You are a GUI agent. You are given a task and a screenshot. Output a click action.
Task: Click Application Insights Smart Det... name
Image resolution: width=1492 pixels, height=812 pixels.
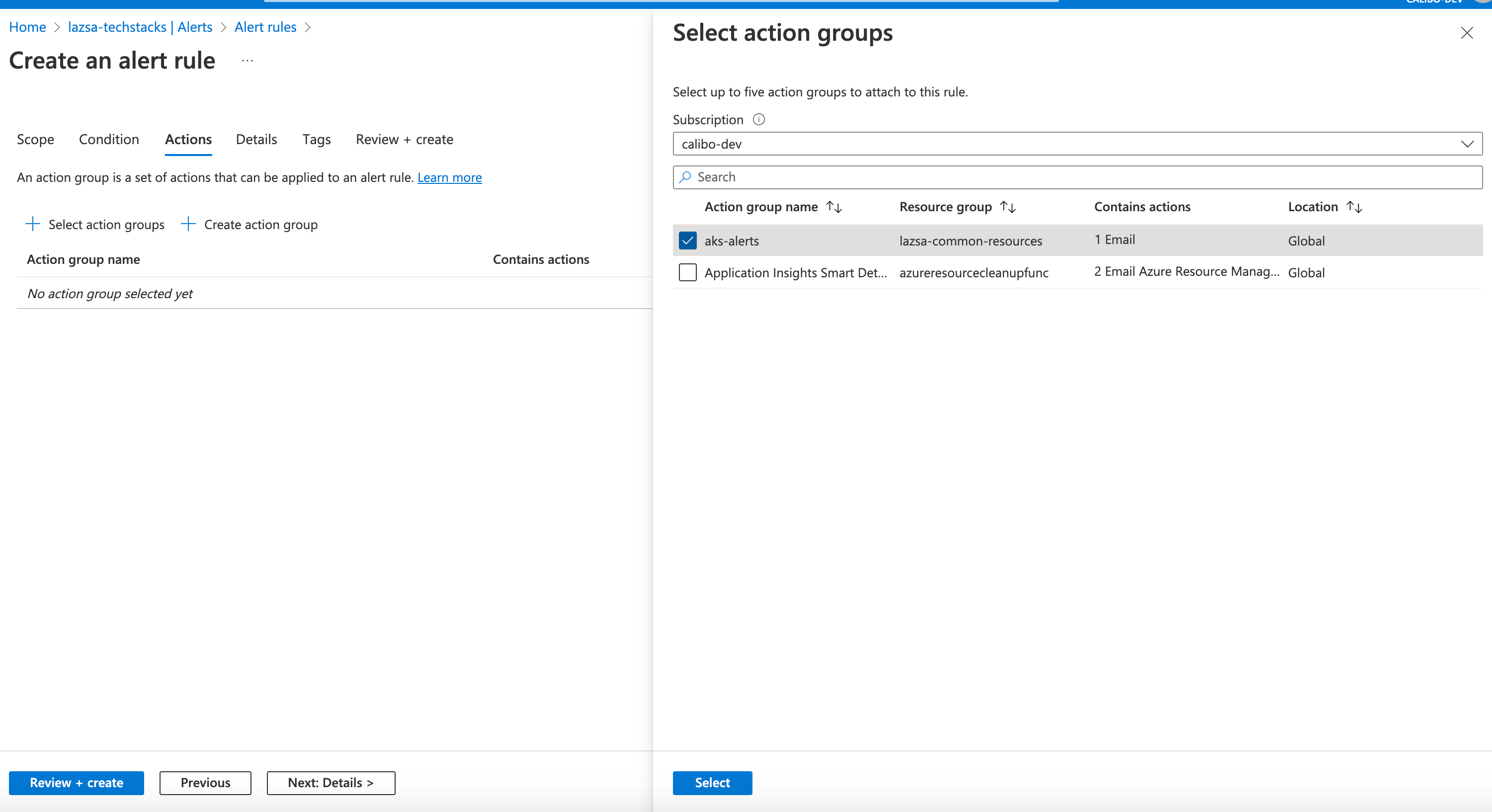[796, 272]
